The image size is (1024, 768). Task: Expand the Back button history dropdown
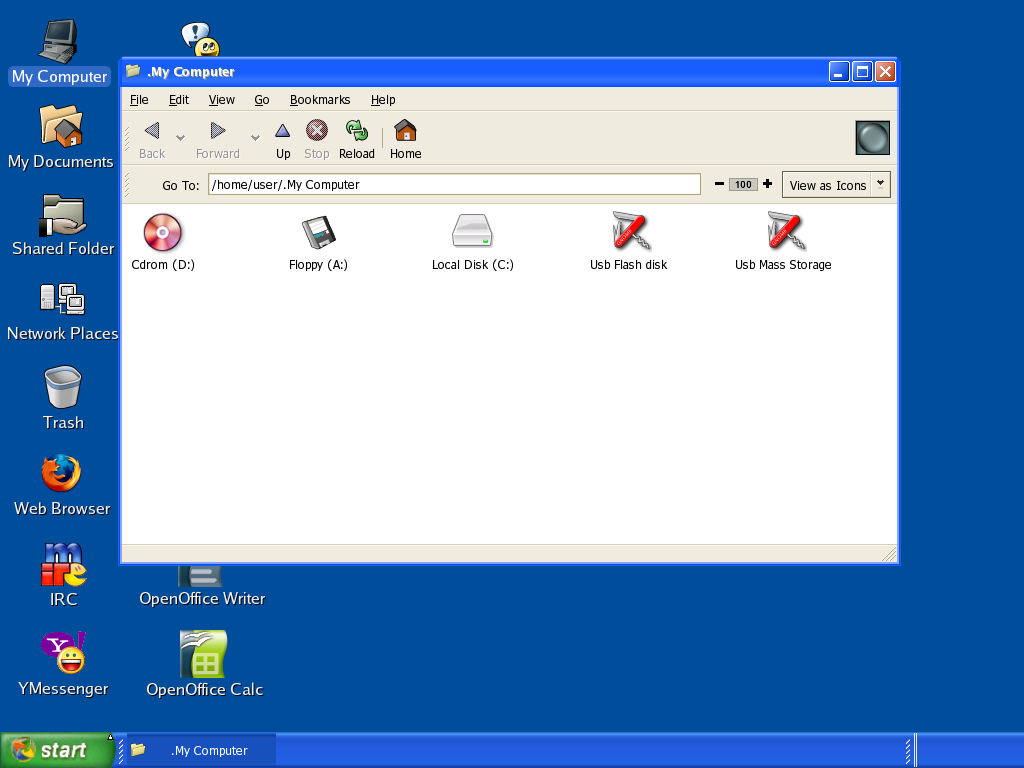pos(181,138)
